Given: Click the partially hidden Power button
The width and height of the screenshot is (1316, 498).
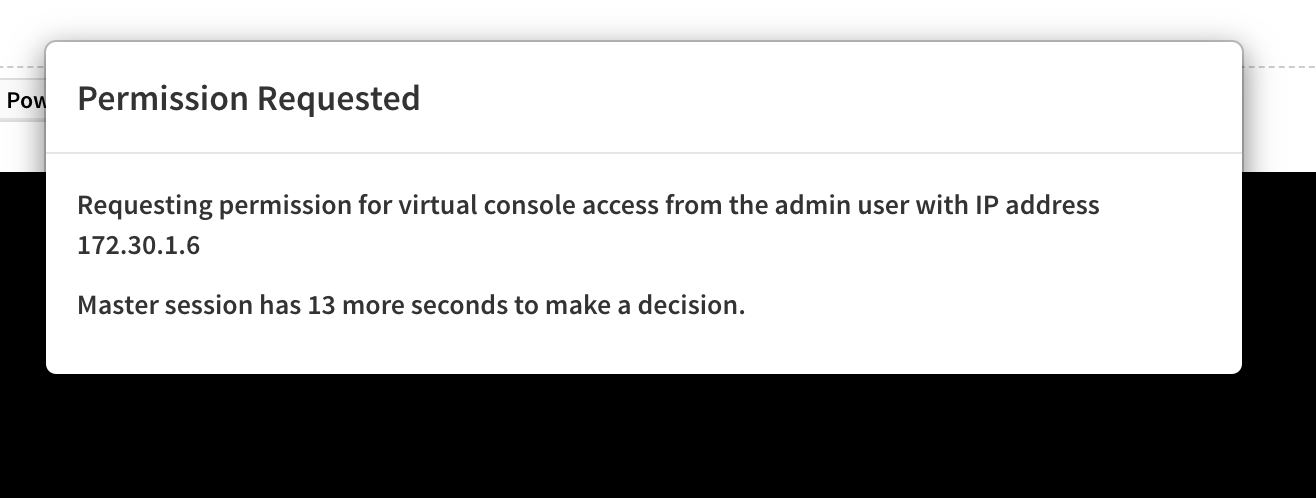Looking at the screenshot, I should (x=22, y=101).
